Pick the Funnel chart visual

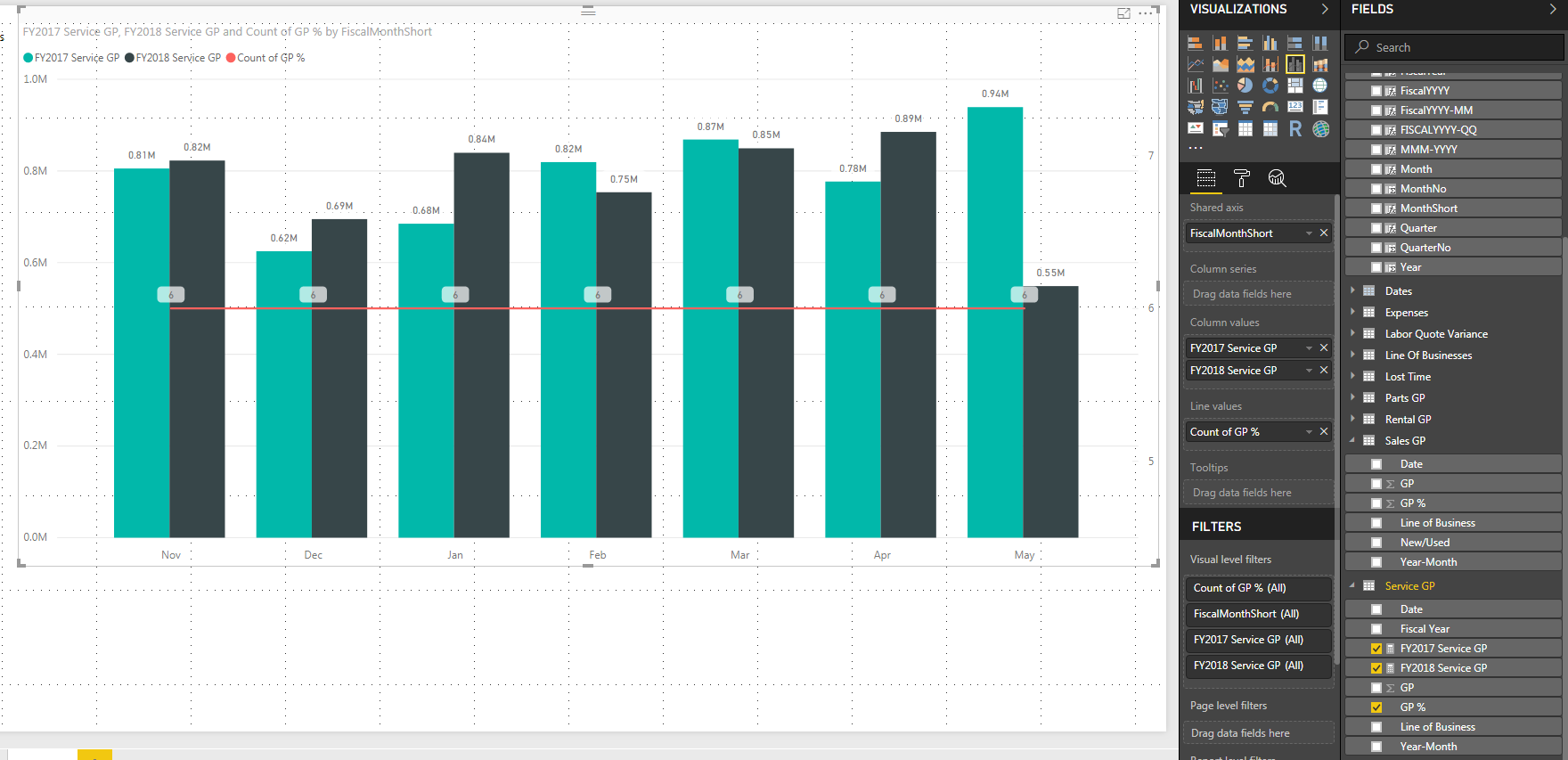point(1245,107)
